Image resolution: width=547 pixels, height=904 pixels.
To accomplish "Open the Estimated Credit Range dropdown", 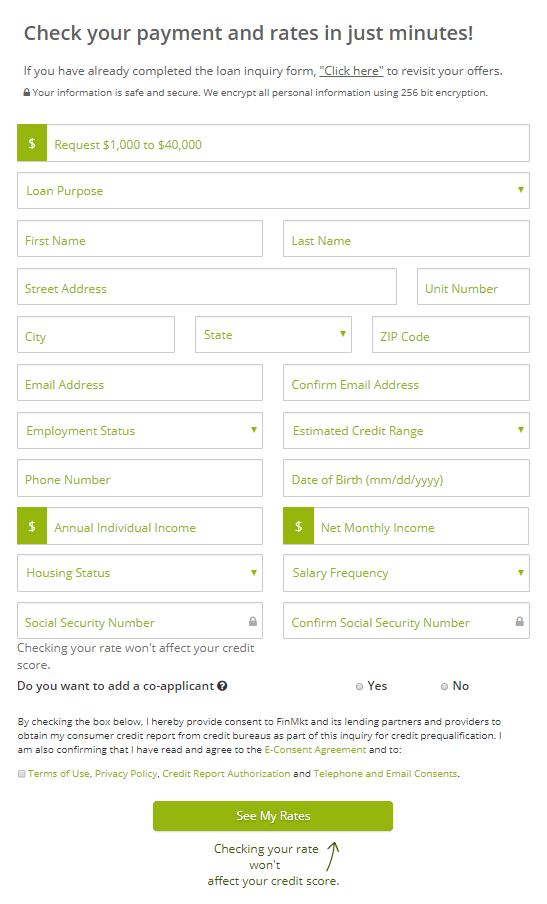I will (406, 430).
